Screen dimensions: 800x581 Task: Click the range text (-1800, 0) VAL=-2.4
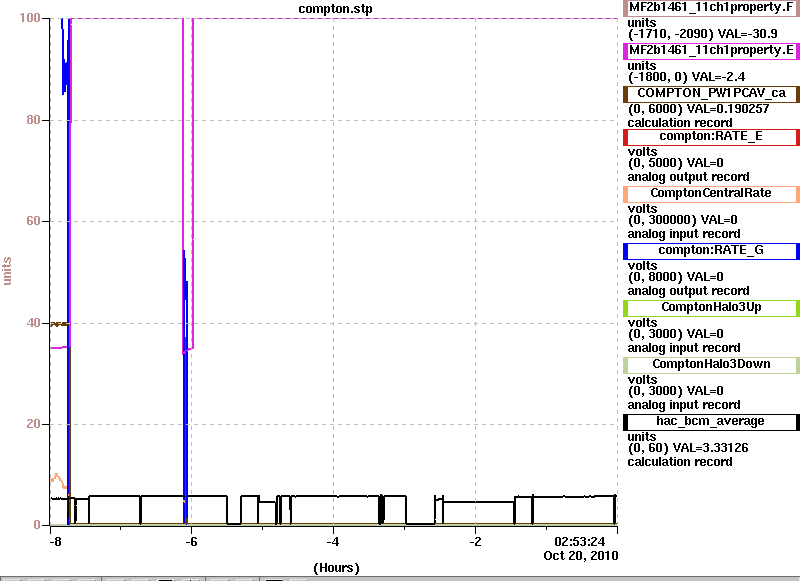pos(686,77)
